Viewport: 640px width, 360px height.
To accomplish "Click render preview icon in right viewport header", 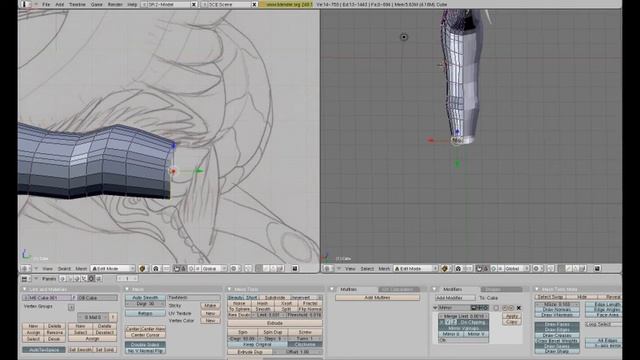I will [598, 269].
